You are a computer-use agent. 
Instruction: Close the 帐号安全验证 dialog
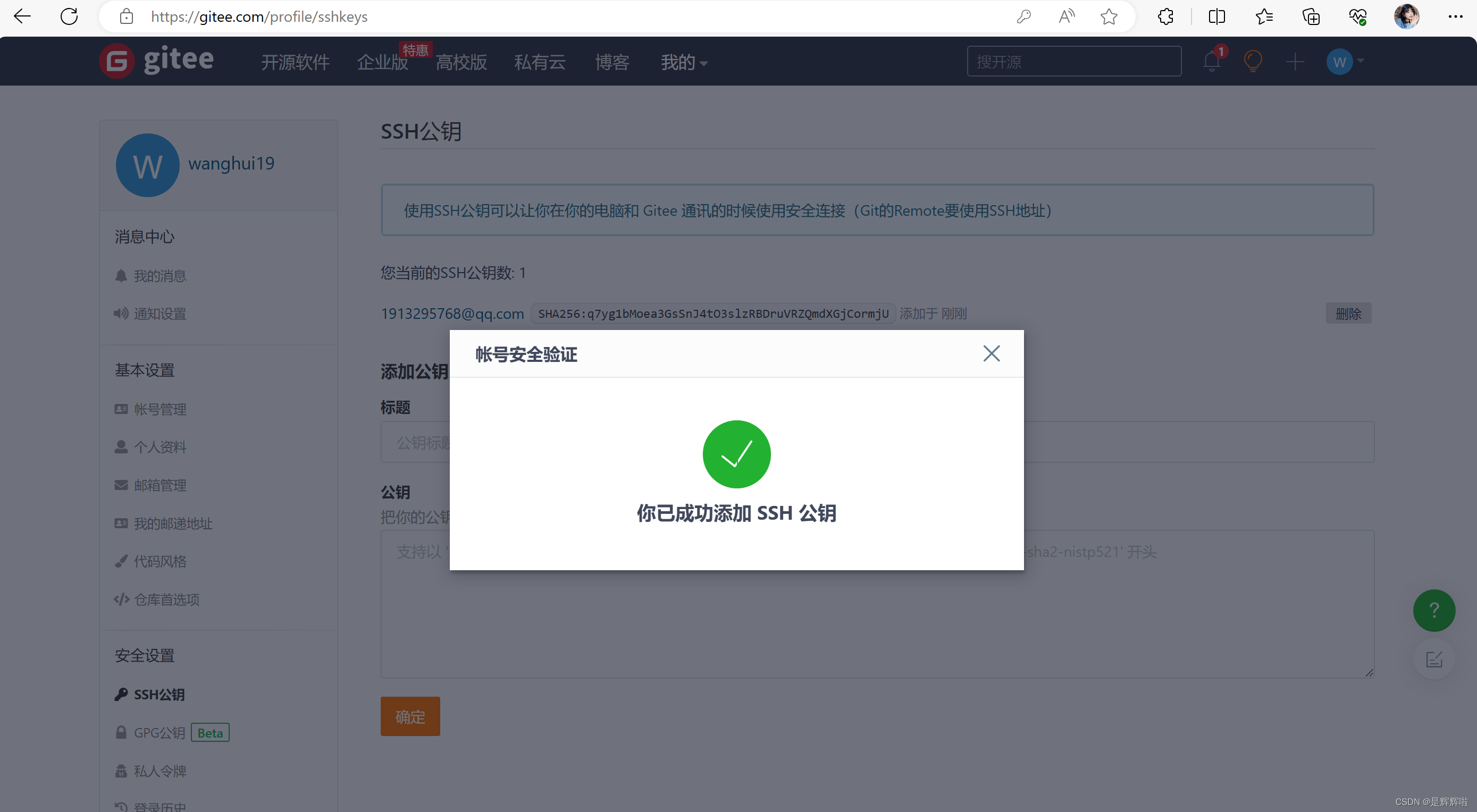(x=991, y=353)
